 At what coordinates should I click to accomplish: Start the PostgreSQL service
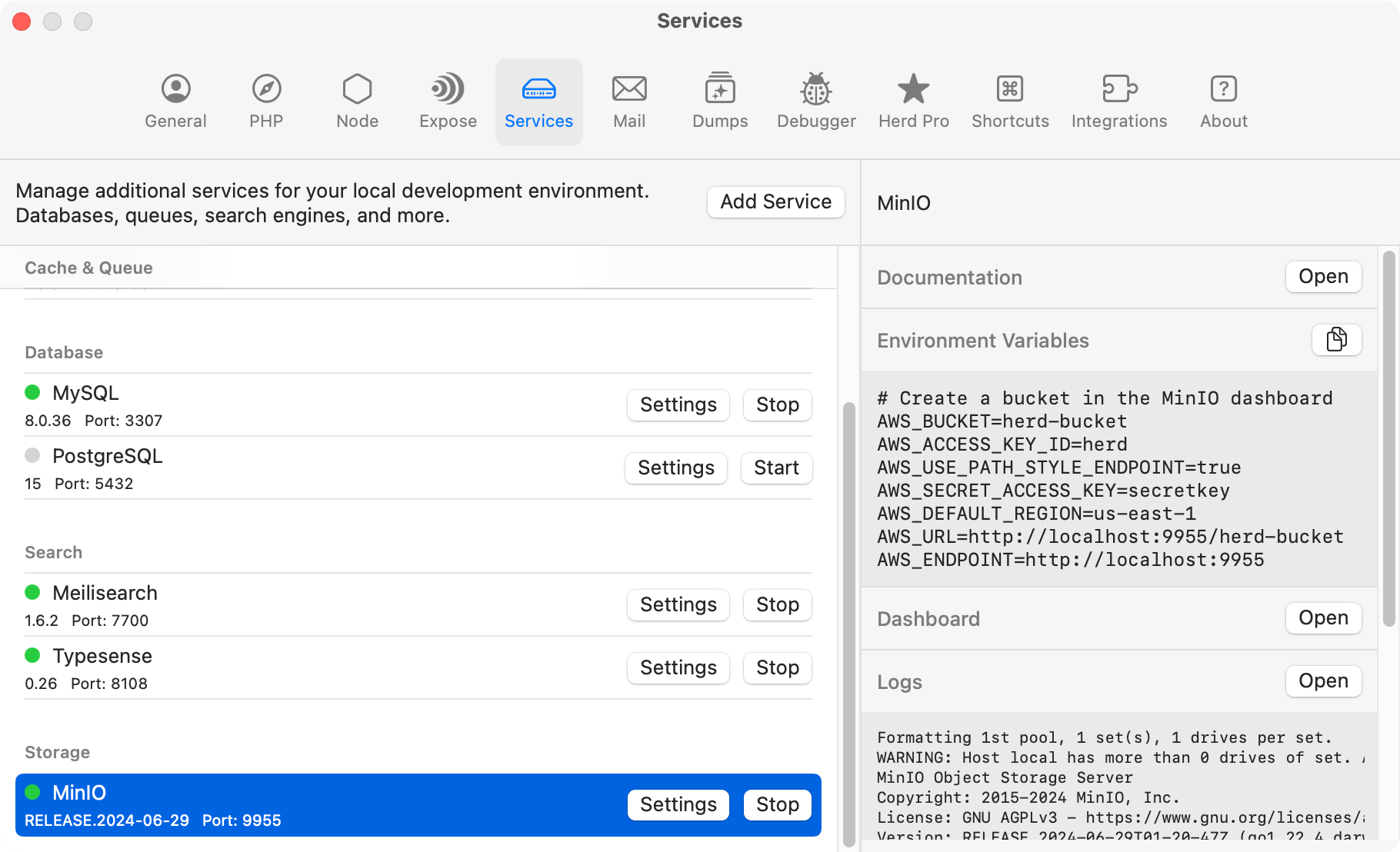pos(775,468)
